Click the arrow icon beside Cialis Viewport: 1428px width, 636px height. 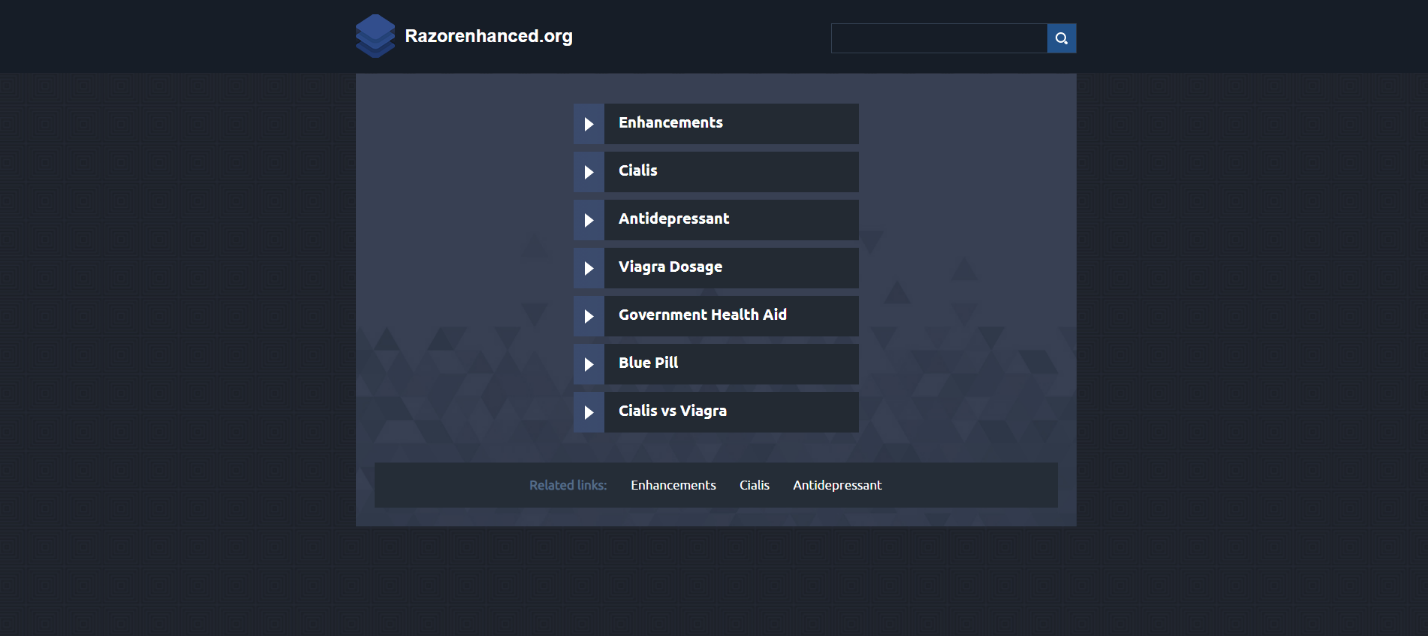tap(589, 172)
